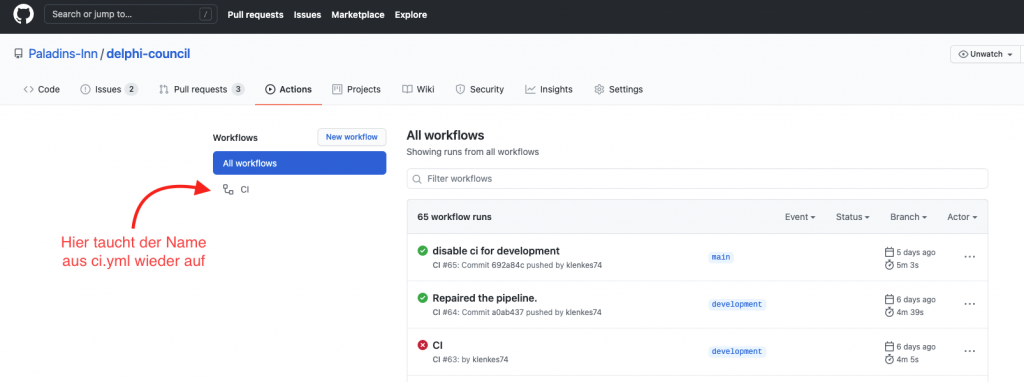Click the New workflow button
Image resolution: width=1024 pixels, height=382 pixels.
352,137
